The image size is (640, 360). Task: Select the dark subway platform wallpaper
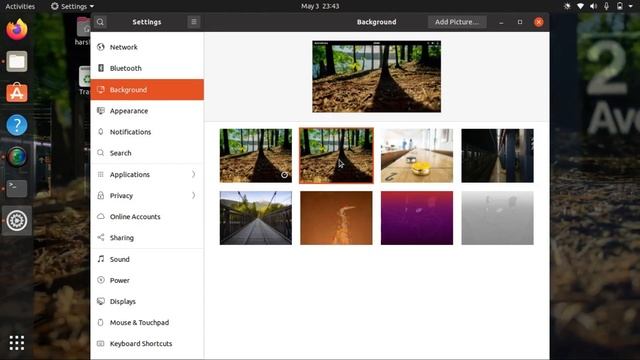click(497, 156)
